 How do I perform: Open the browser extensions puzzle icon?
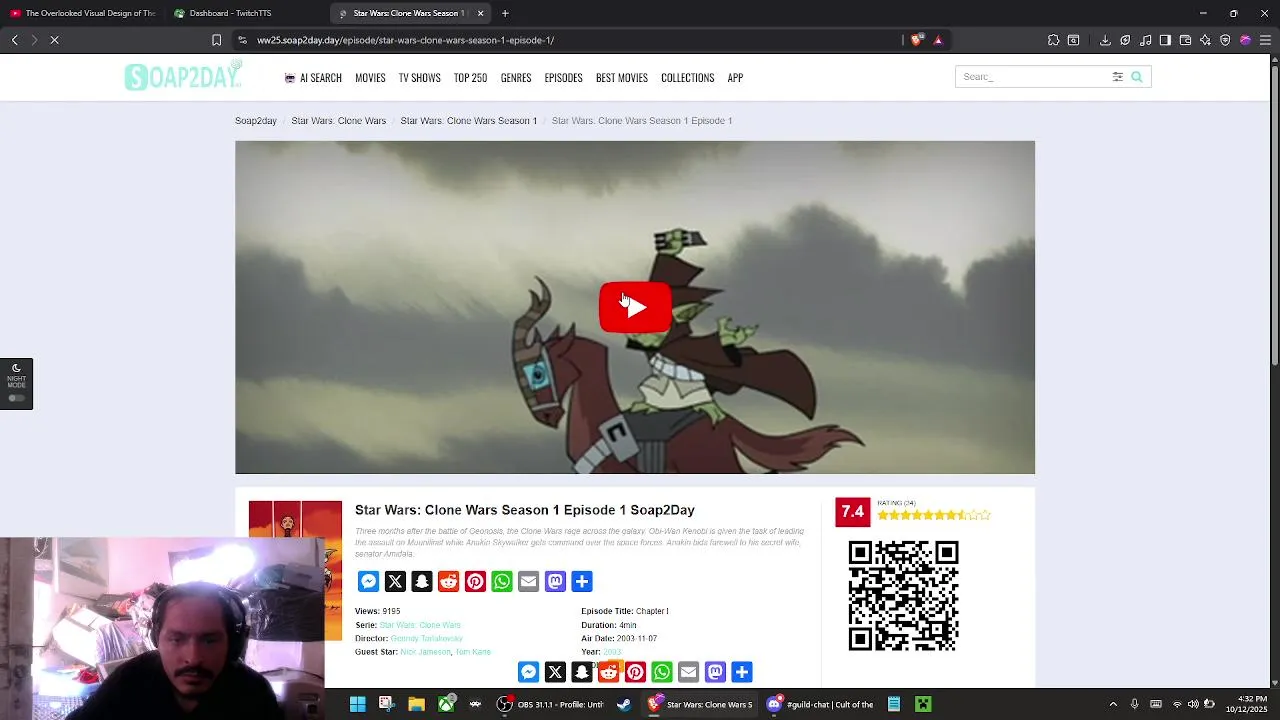1053,40
